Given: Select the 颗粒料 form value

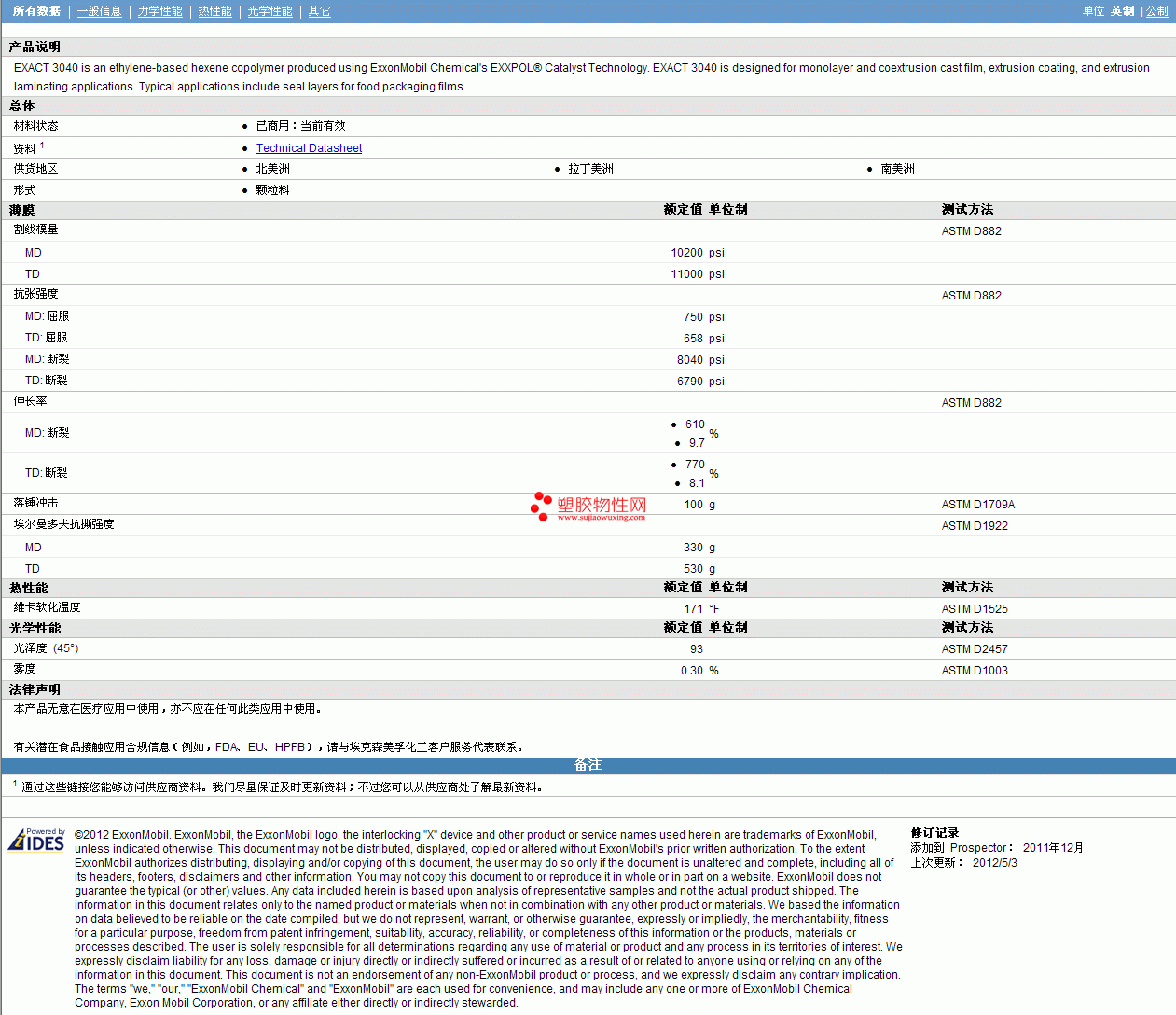Looking at the screenshot, I should (x=273, y=190).
